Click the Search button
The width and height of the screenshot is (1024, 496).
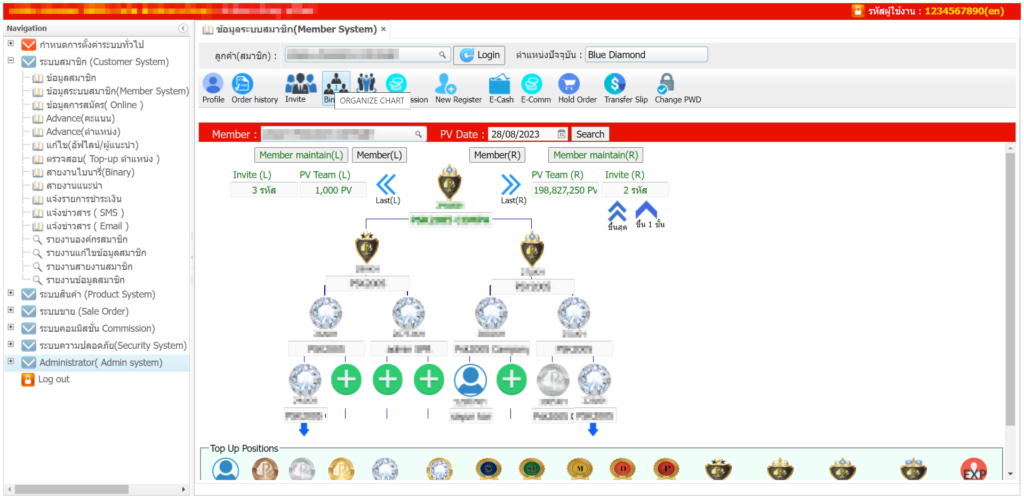pos(590,134)
